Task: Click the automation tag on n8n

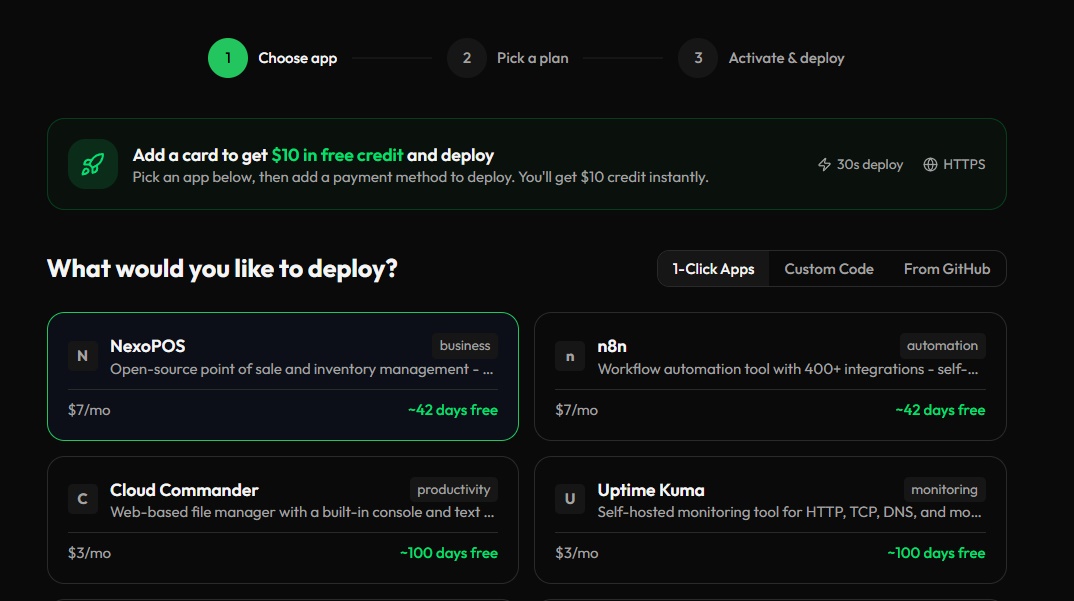Action: tap(942, 345)
